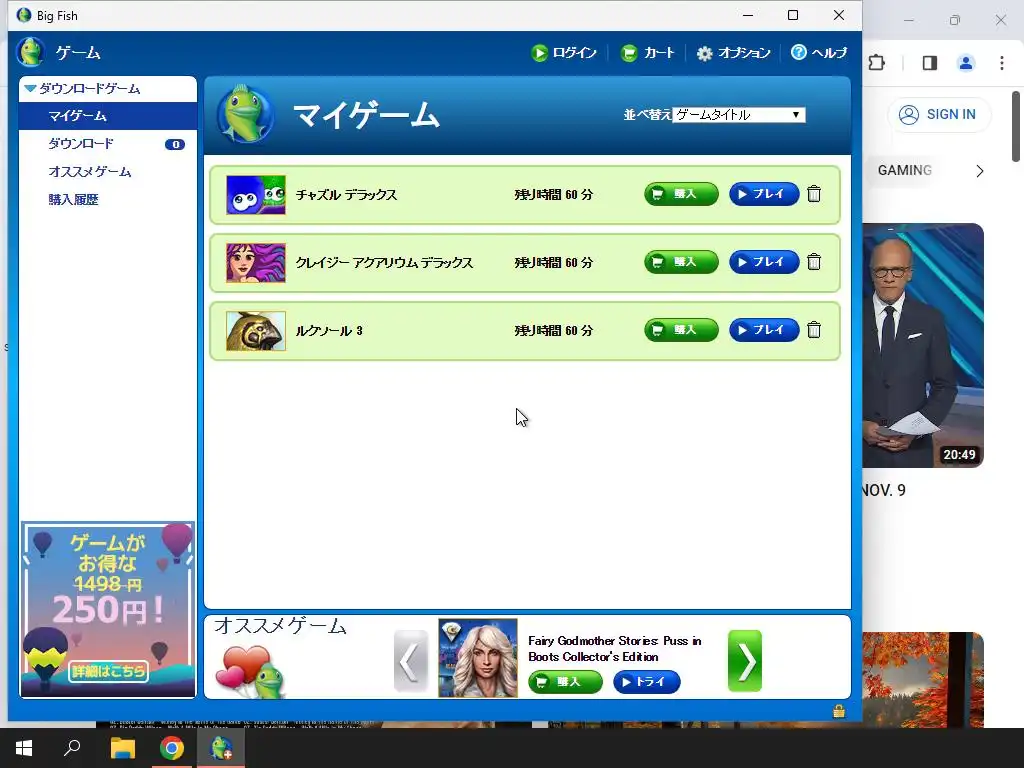Delete チャズル デラックス with trash icon
The height and width of the screenshot is (768, 1024).
point(814,194)
